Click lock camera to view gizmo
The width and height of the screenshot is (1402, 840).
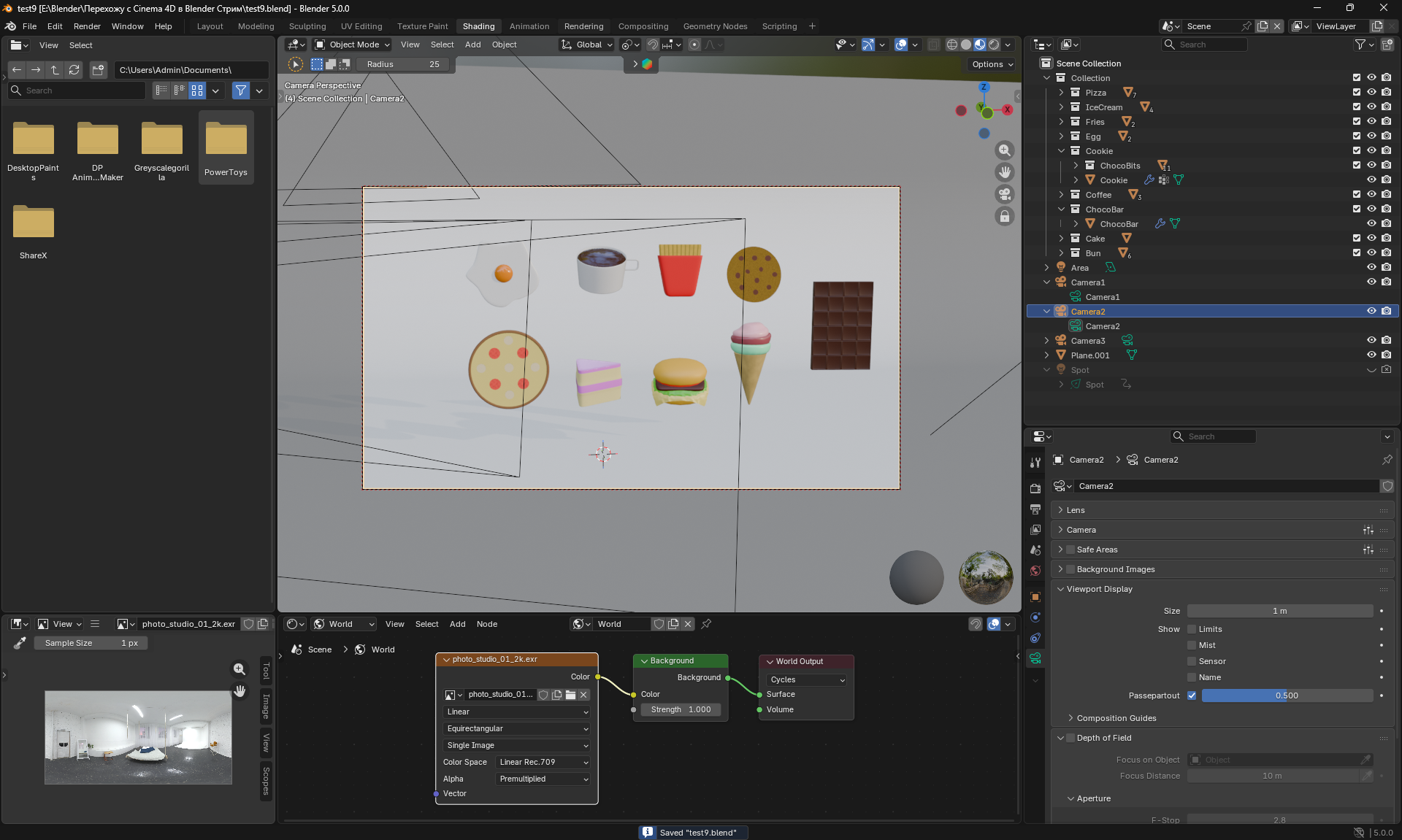(1005, 217)
